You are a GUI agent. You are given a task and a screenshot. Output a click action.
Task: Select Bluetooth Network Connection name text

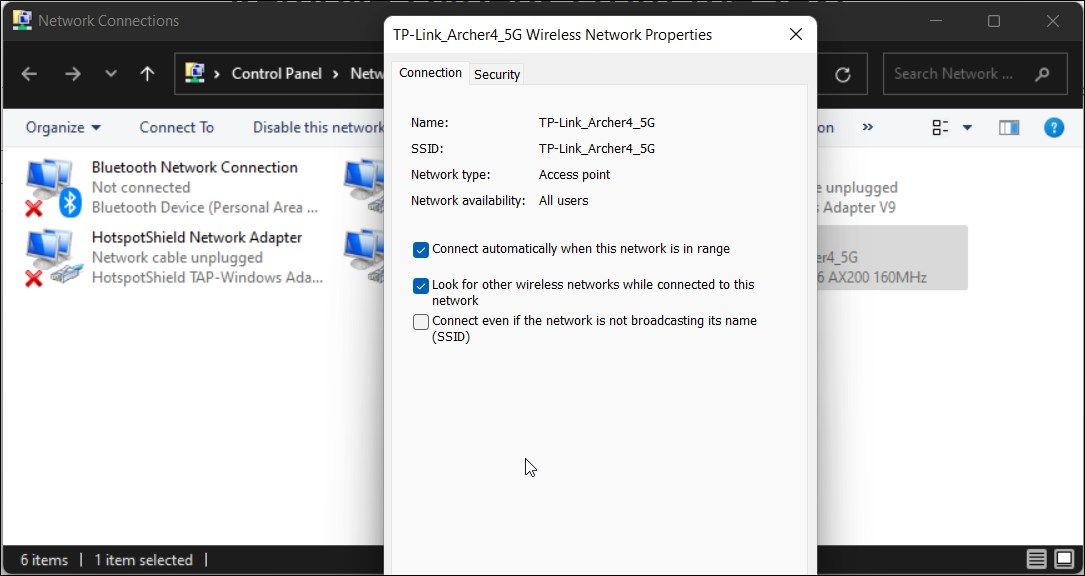[194, 168]
